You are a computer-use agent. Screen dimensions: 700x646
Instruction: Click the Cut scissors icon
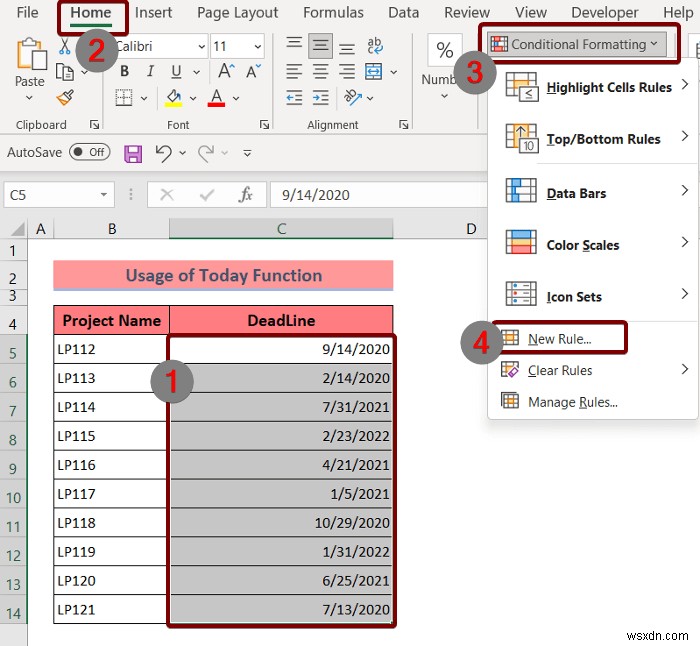(65, 46)
